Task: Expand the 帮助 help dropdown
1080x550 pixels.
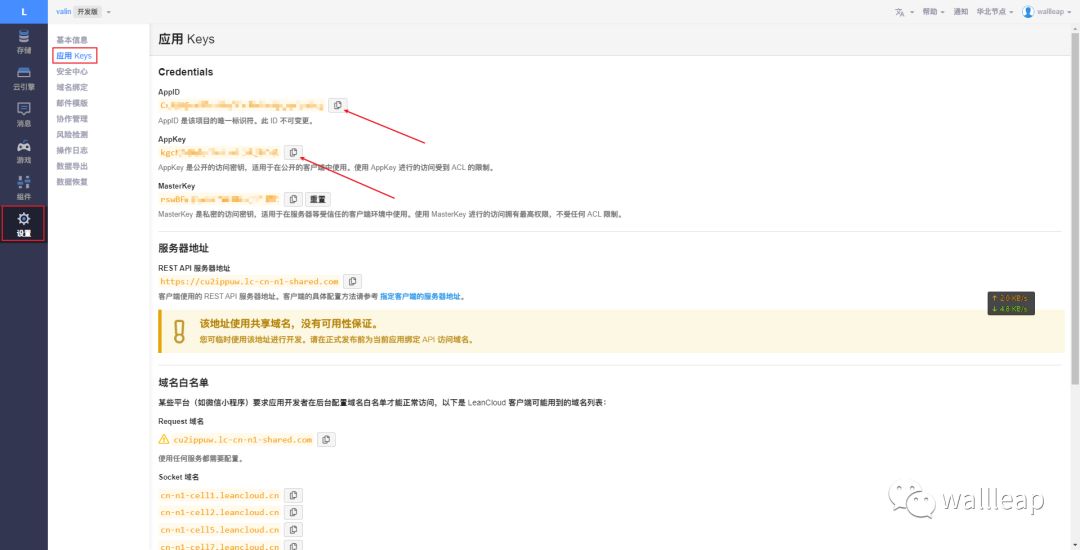Action: 933,12
